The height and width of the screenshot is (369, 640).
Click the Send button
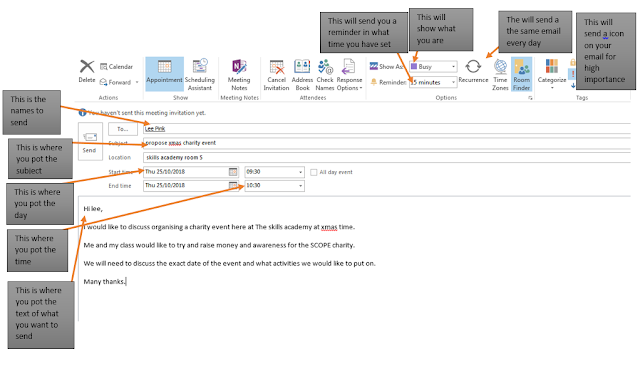pos(90,141)
